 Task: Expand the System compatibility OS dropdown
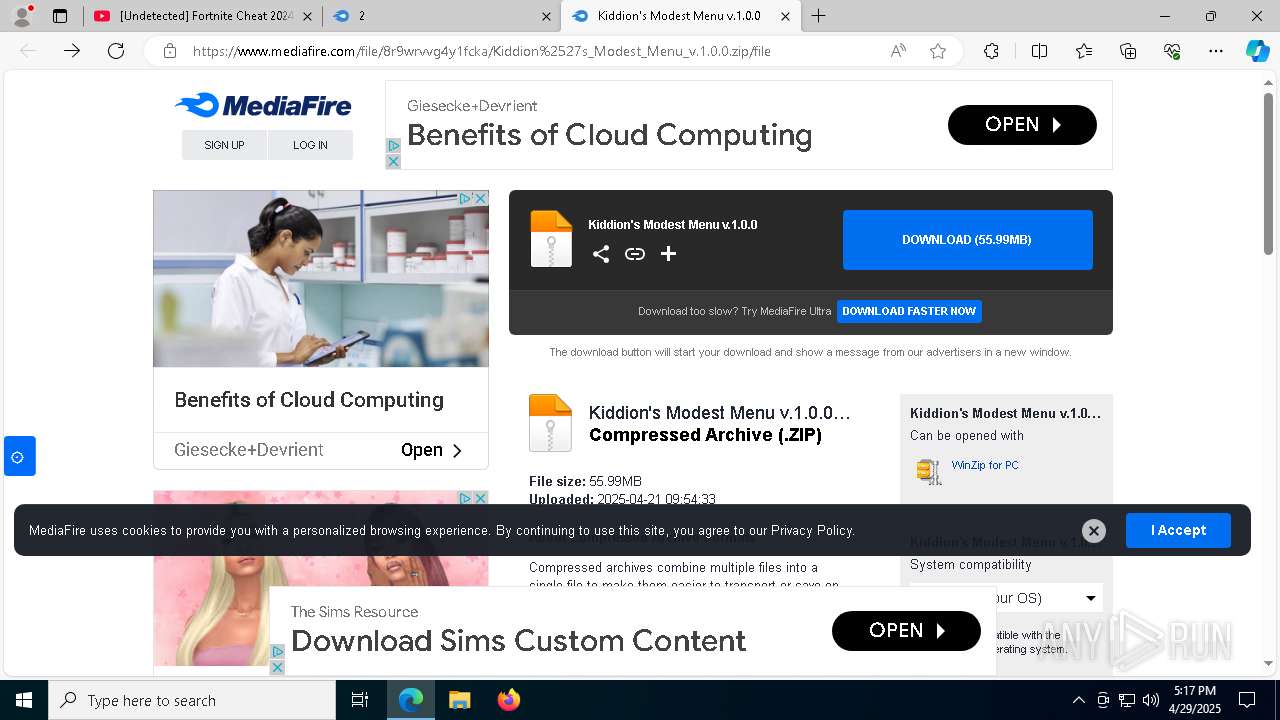pos(1006,598)
